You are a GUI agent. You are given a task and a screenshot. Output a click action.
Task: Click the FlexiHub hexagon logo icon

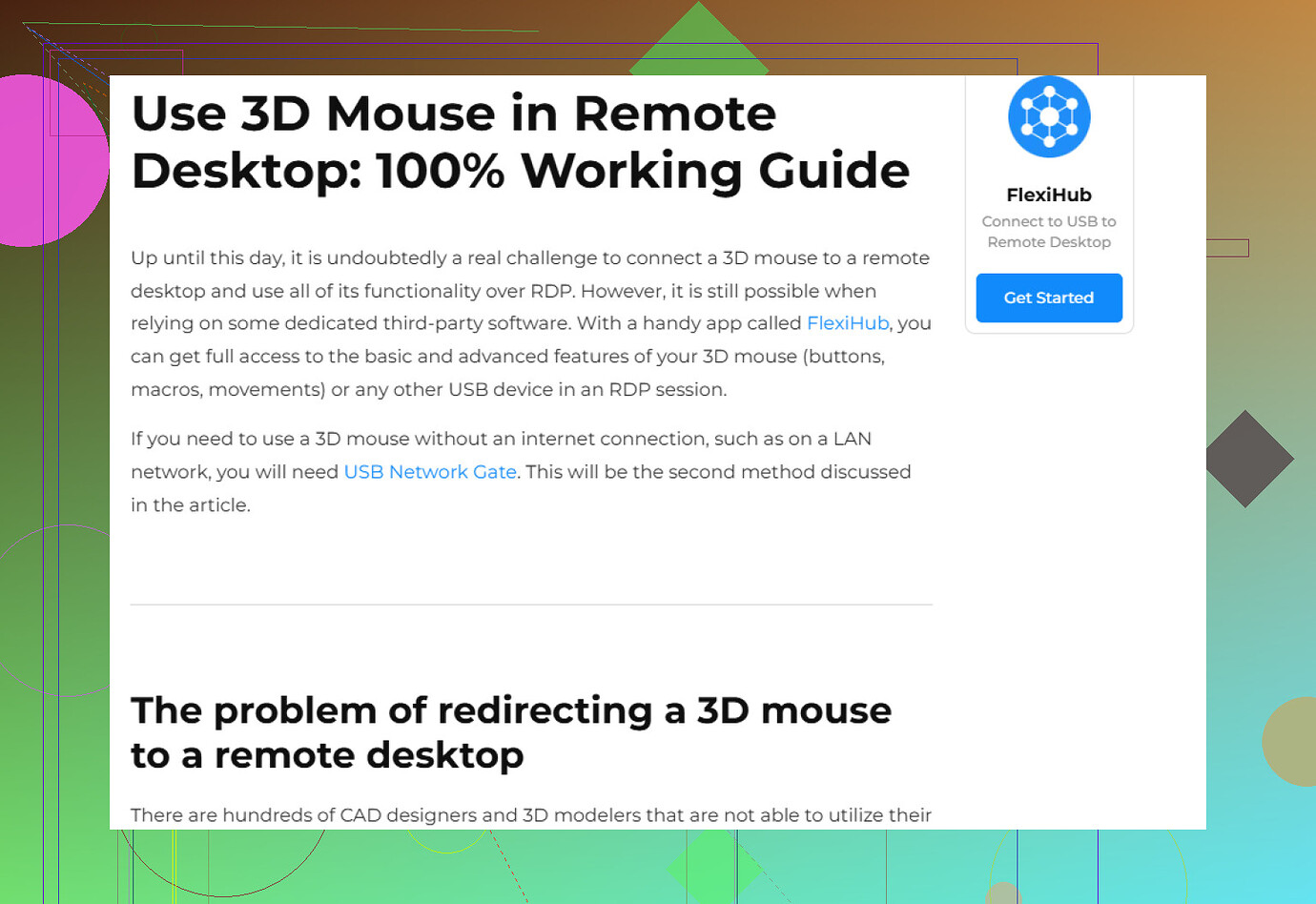(x=1049, y=116)
